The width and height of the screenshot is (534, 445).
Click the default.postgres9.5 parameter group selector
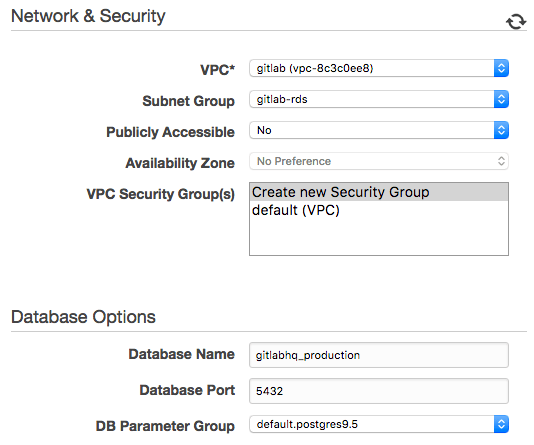[379, 424]
